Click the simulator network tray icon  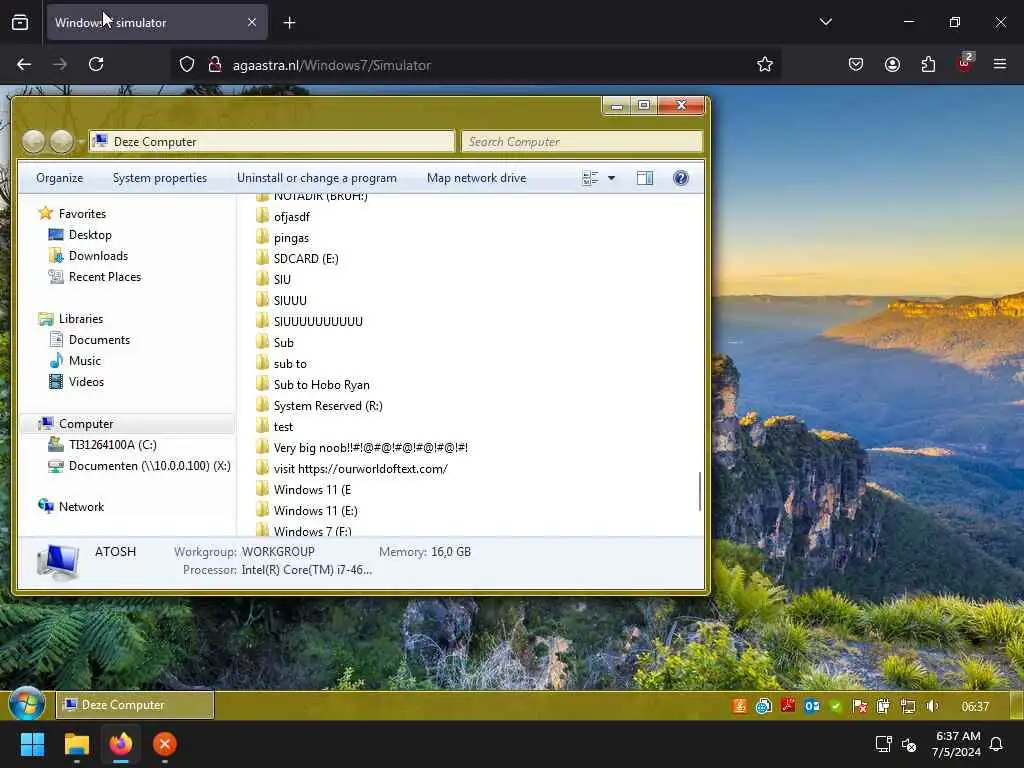click(x=908, y=706)
